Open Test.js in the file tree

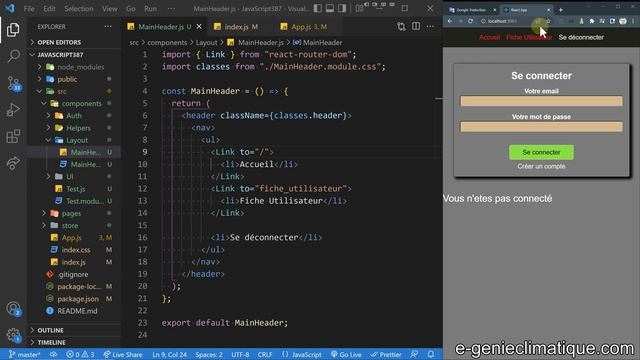76,189
